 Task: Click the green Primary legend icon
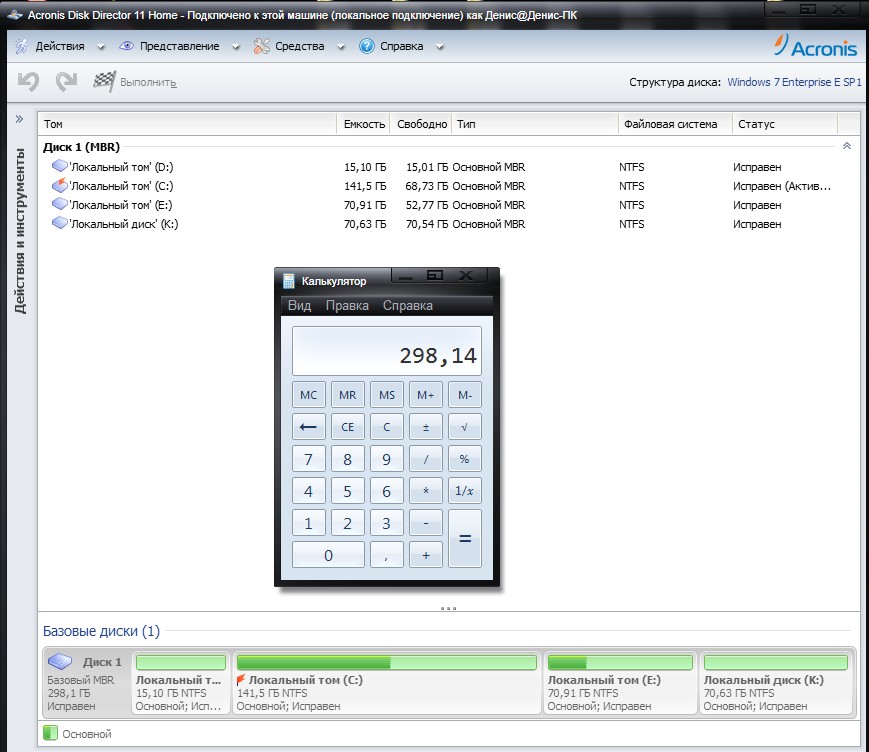[x=50, y=733]
